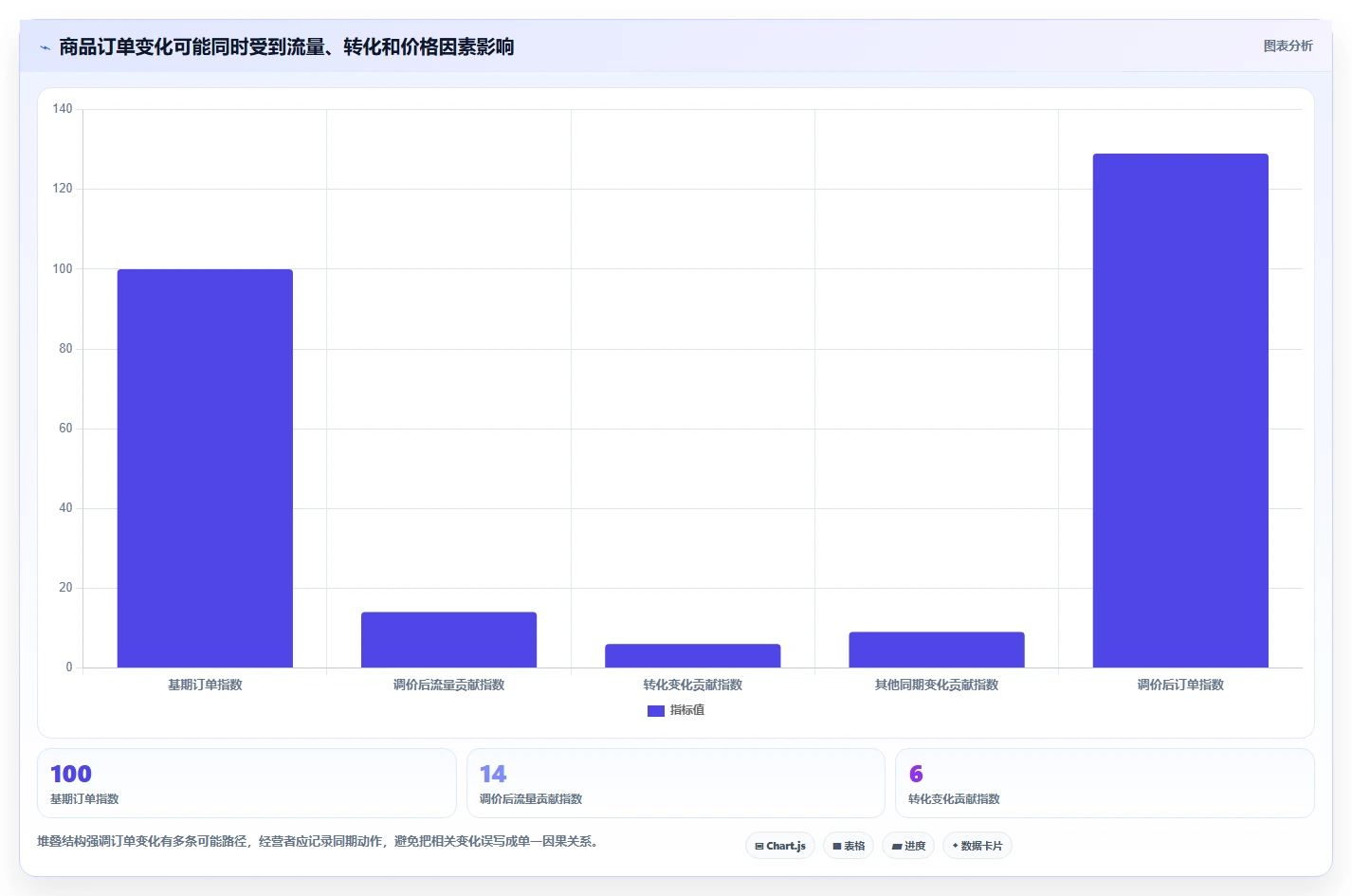Toggle the 指标值 legend item

676,710
